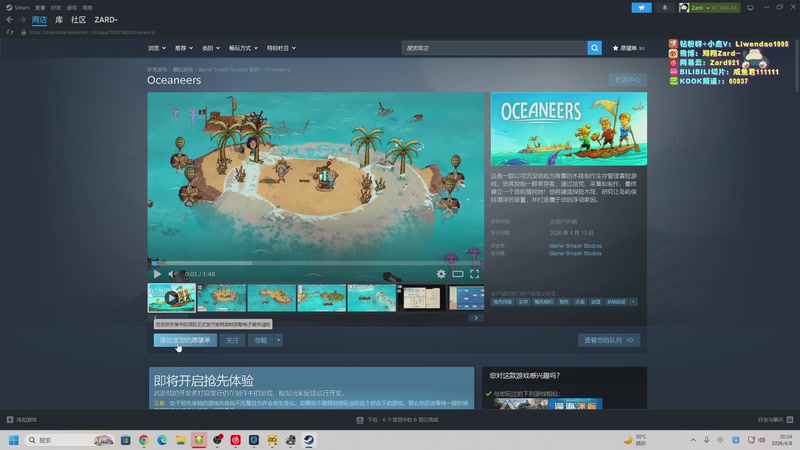This screenshot has width=800, height=450.
Task: Toggle theater mode in the video player
Action: (x=458, y=274)
